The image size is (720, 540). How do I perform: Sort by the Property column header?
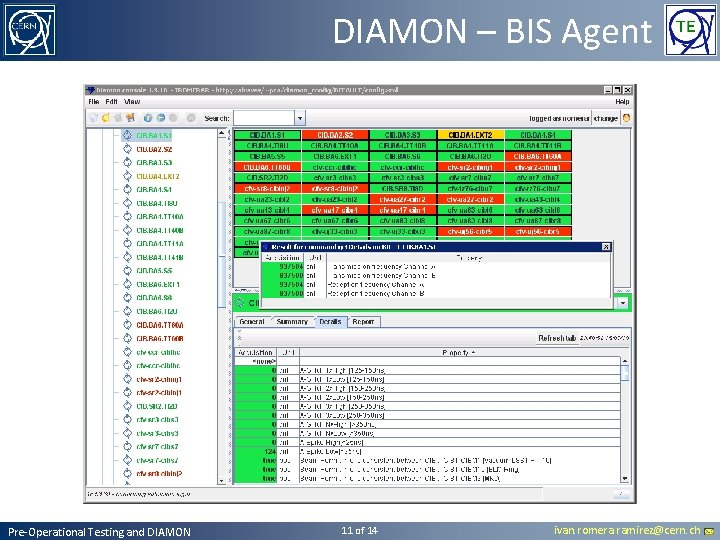(459, 353)
